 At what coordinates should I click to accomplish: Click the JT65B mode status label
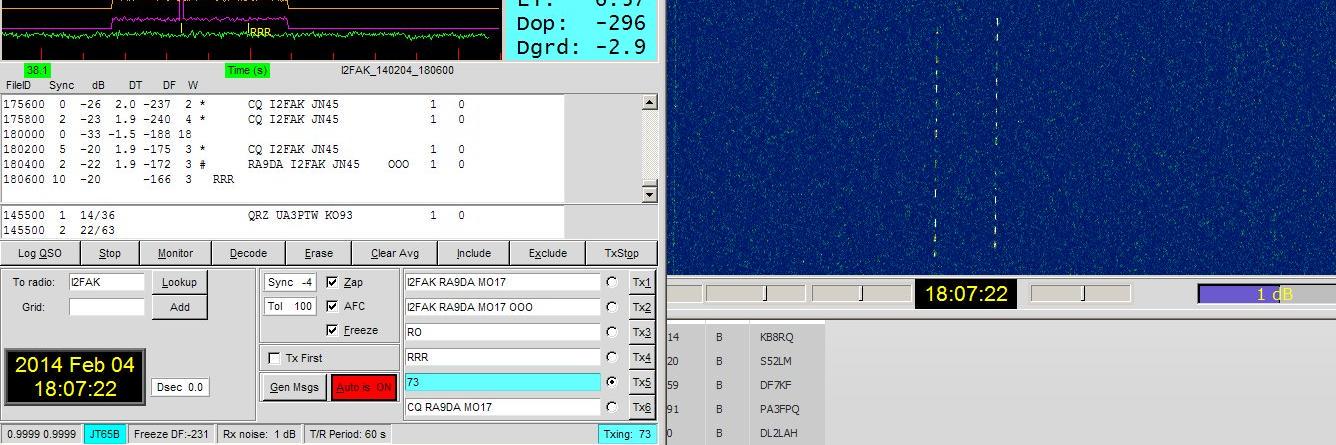click(x=103, y=434)
